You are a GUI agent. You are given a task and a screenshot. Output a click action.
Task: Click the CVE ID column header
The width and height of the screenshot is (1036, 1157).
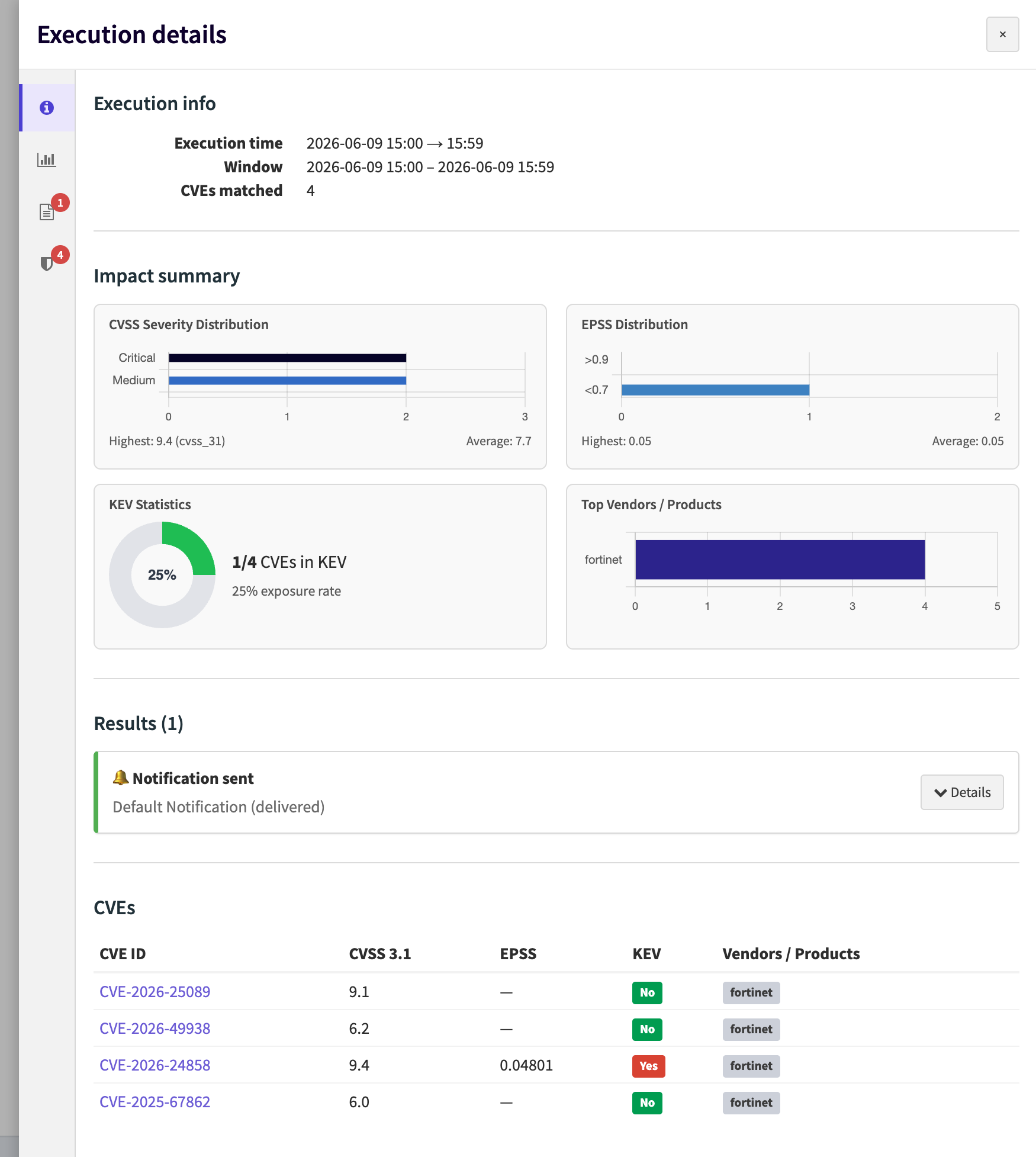[x=123, y=953]
